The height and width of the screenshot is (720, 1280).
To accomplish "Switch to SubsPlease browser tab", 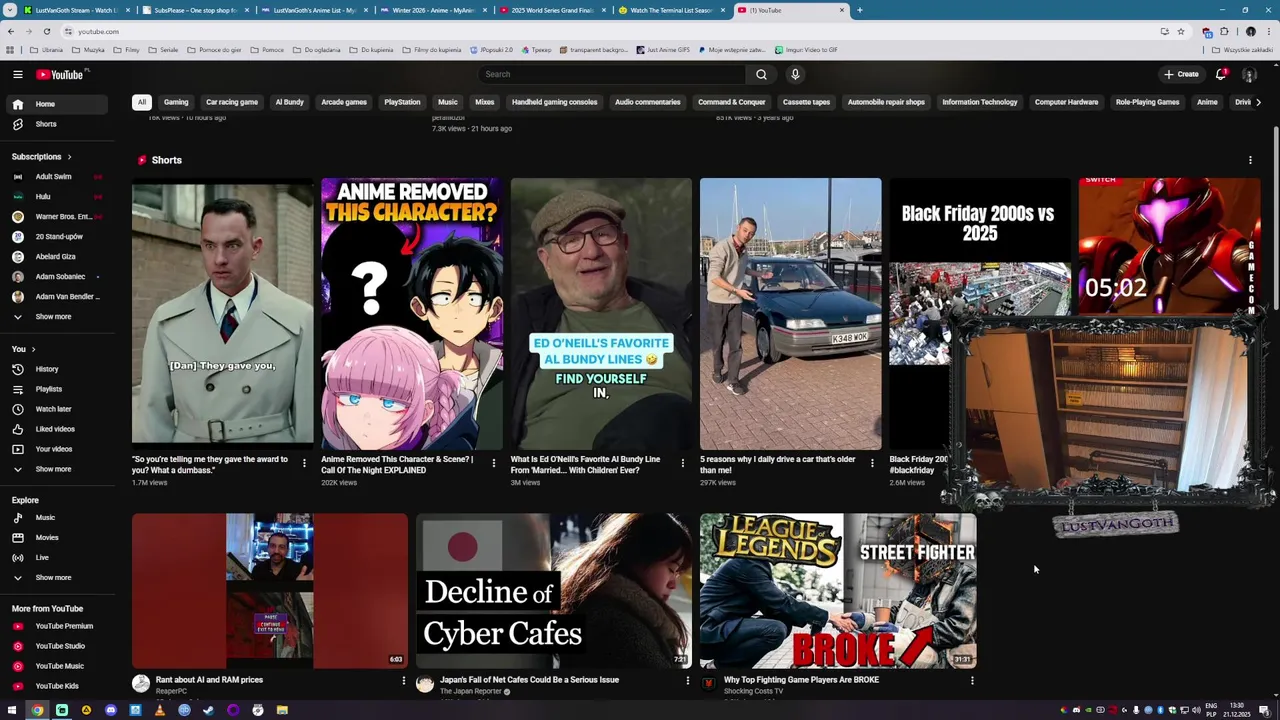I will [196, 10].
